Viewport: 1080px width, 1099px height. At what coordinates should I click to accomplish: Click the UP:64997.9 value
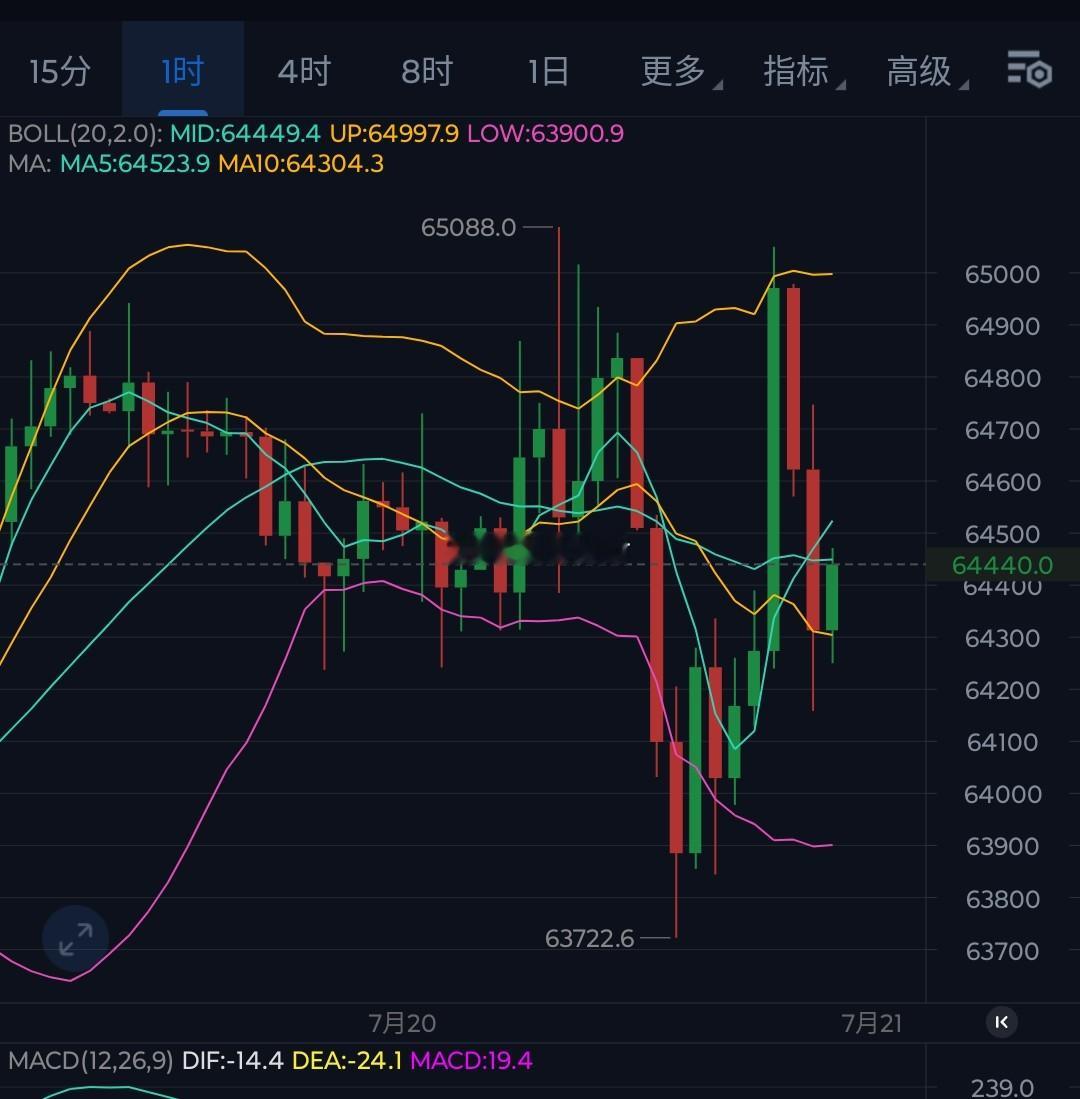tap(394, 133)
